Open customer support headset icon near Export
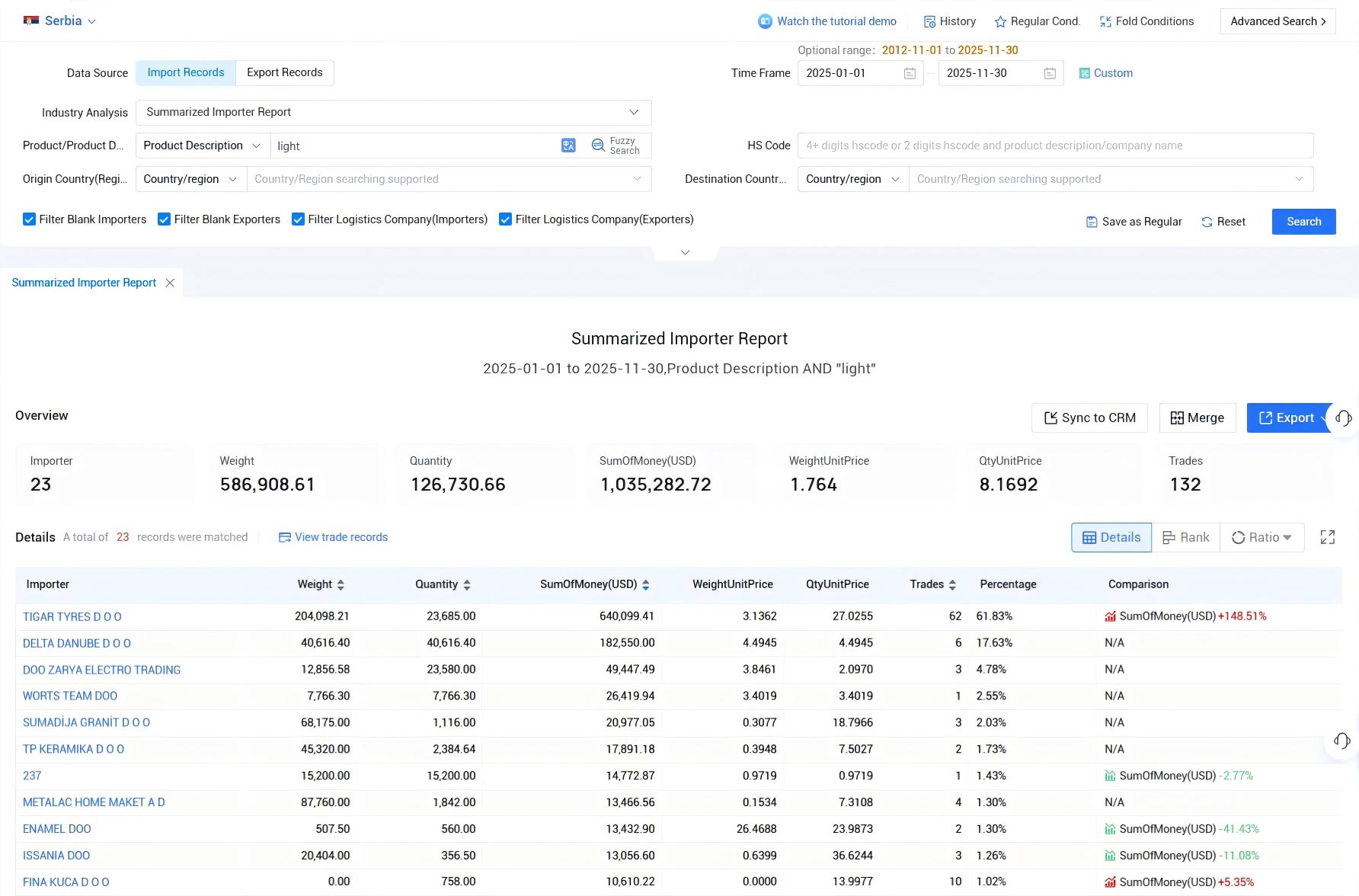 [1344, 418]
